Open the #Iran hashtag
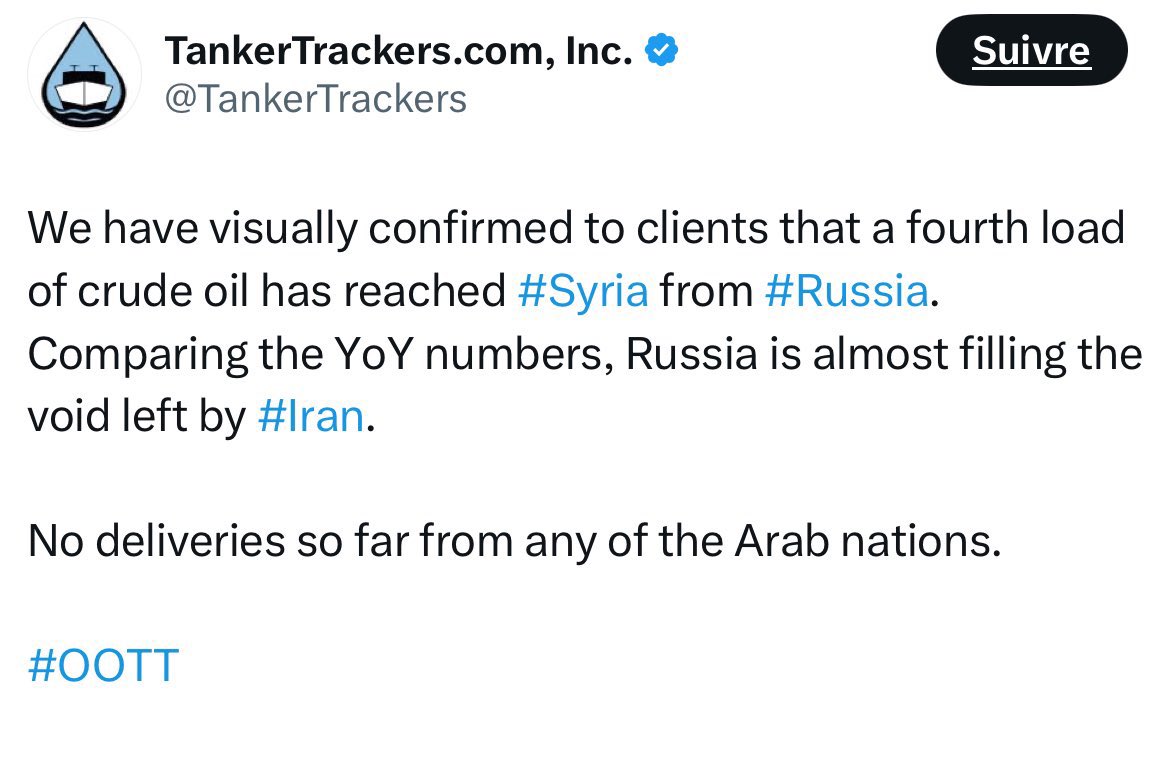Screen dimensions: 1152x771 pyautogui.click(x=311, y=417)
